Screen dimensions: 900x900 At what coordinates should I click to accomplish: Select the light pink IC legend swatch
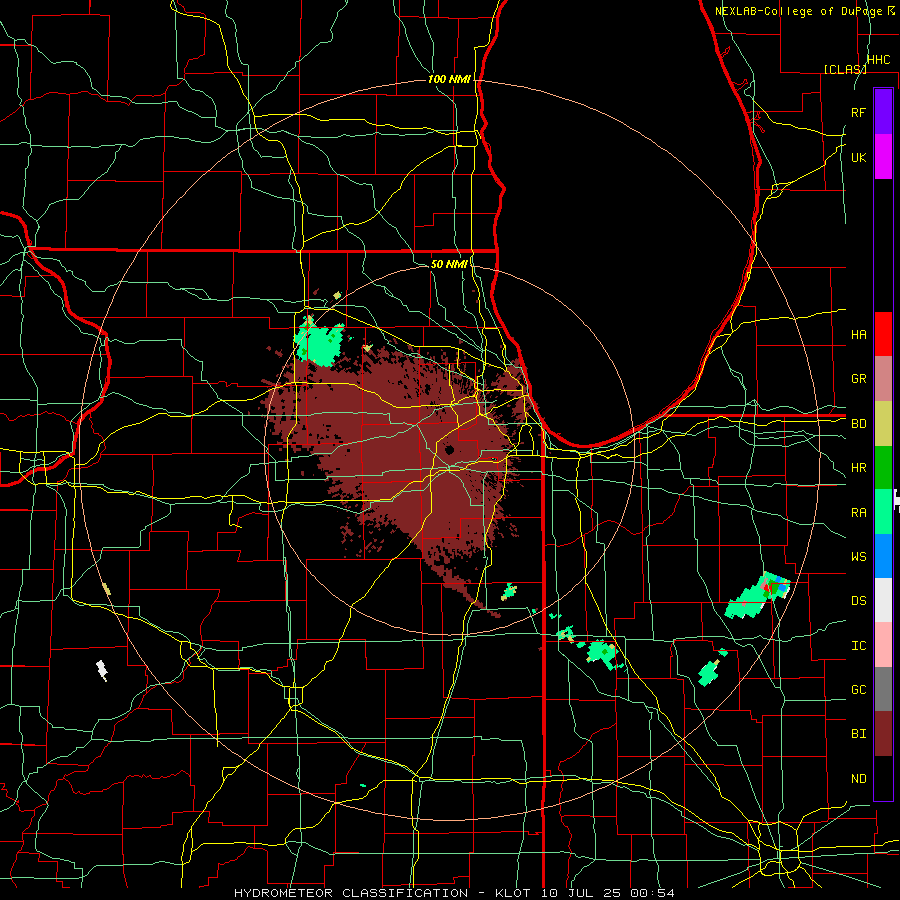click(x=883, y=645)
